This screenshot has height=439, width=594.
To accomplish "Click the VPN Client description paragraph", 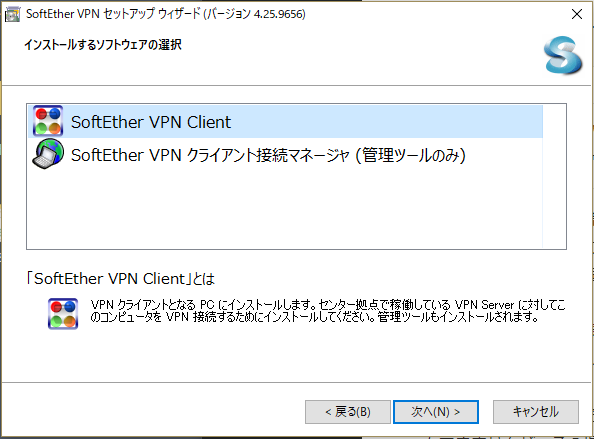I will pos(328,311).
